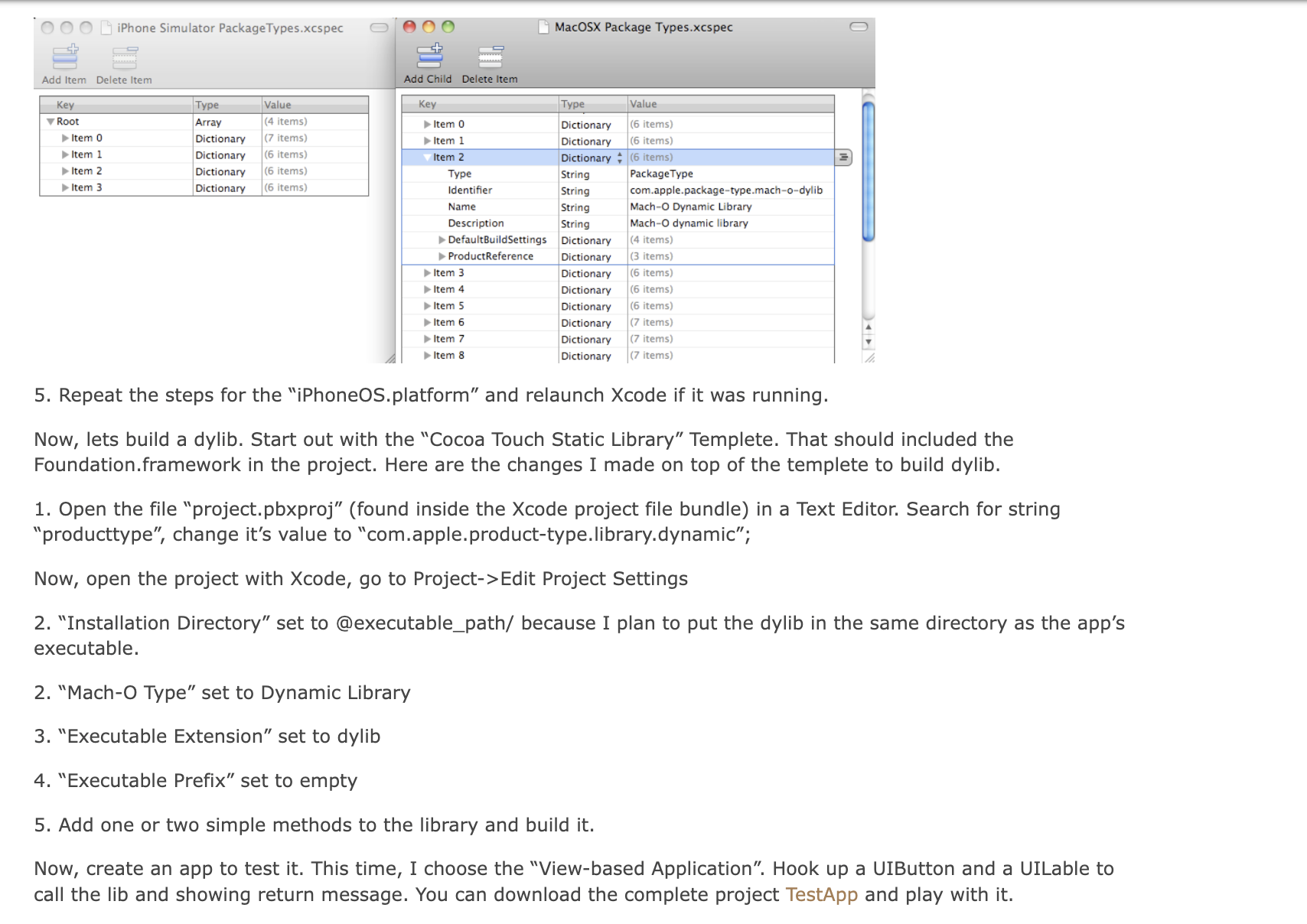The width and height of the screenshot is (1307, 924).
Task: Collapse Item 2 in MacOSX window
Action: click(428, 158)
